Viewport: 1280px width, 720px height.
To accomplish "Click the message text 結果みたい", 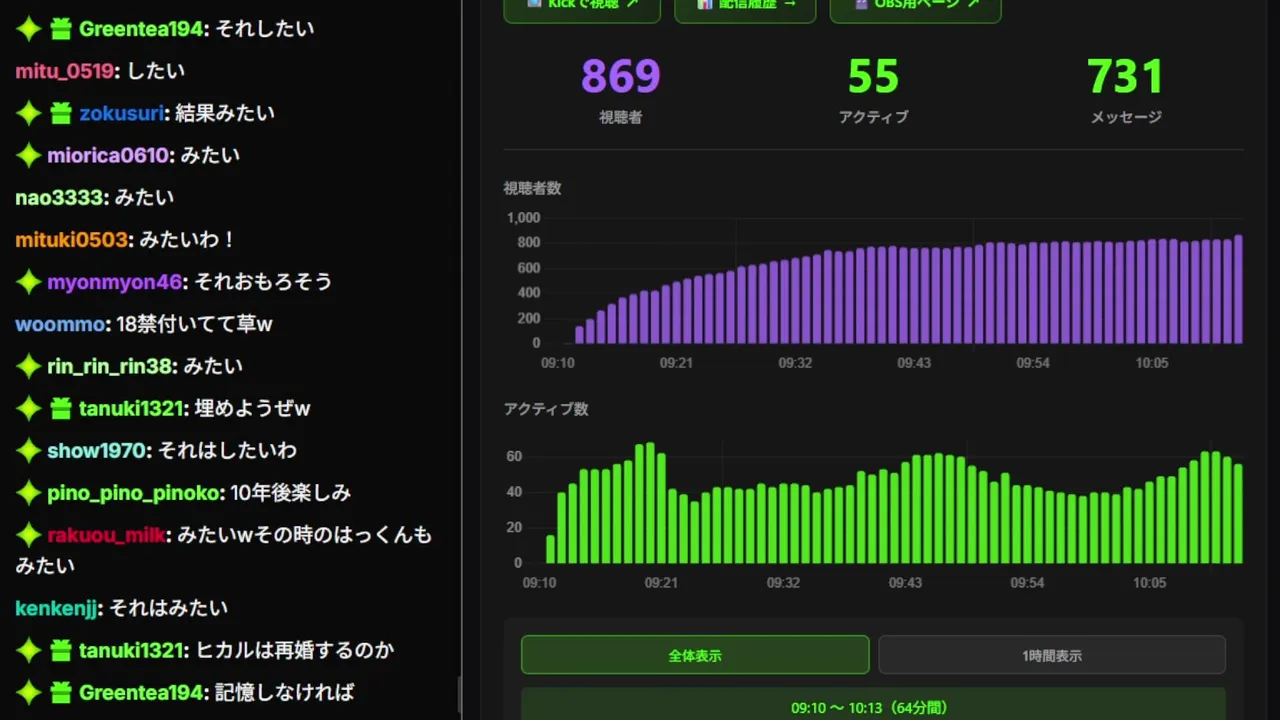I will pos(225,113).
